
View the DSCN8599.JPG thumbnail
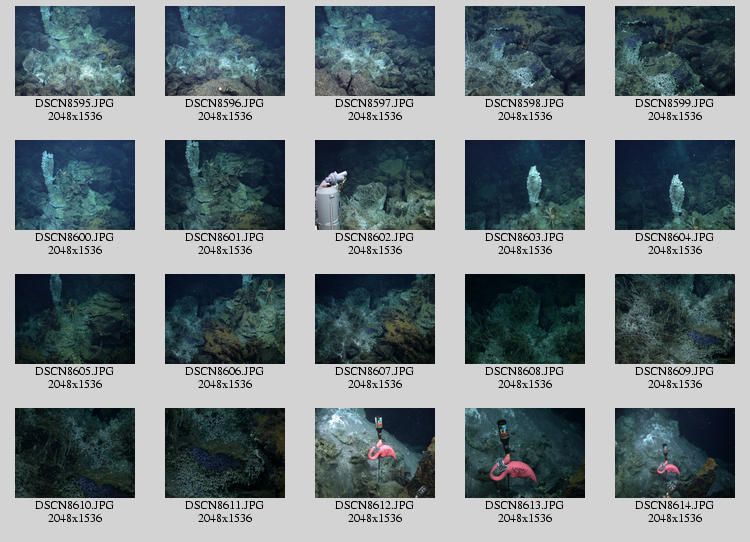click(x=675, y=51)
